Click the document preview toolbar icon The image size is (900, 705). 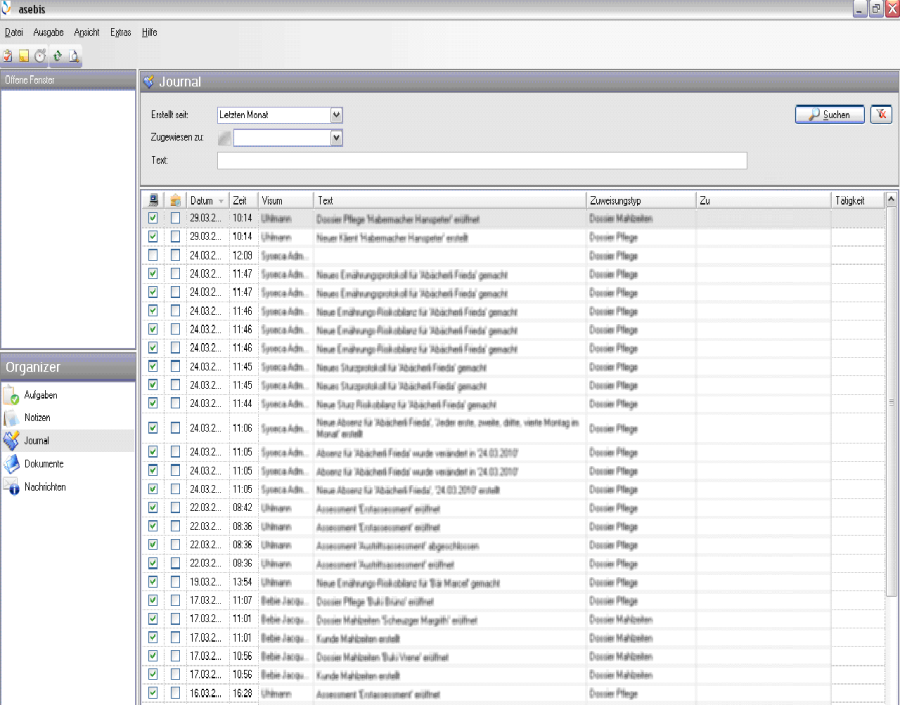pyautogui.click(x=74, y=56)
